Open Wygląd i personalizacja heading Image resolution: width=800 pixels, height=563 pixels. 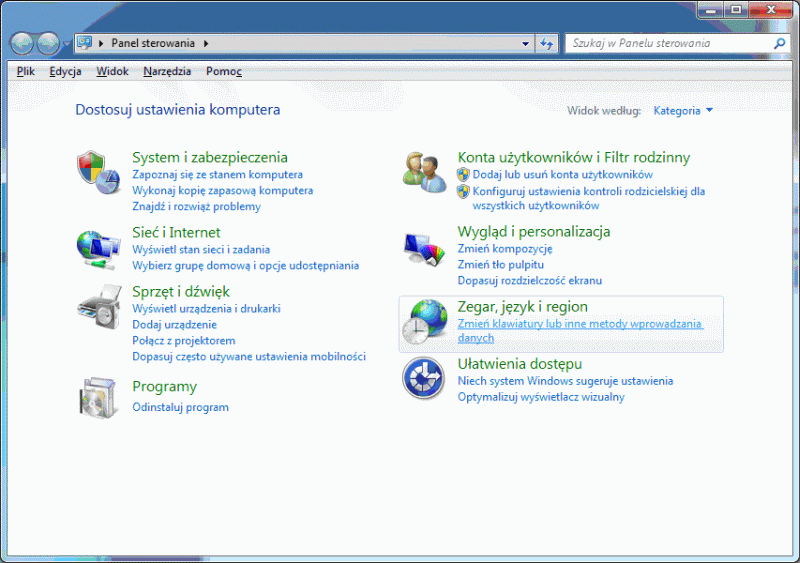tap(534, 232)
